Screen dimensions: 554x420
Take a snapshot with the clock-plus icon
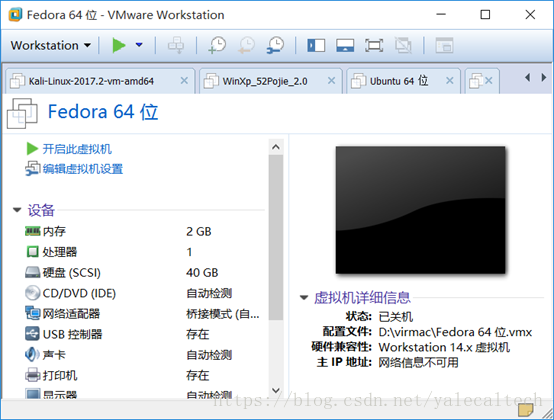pyautogui.click(x=217, y=45)
